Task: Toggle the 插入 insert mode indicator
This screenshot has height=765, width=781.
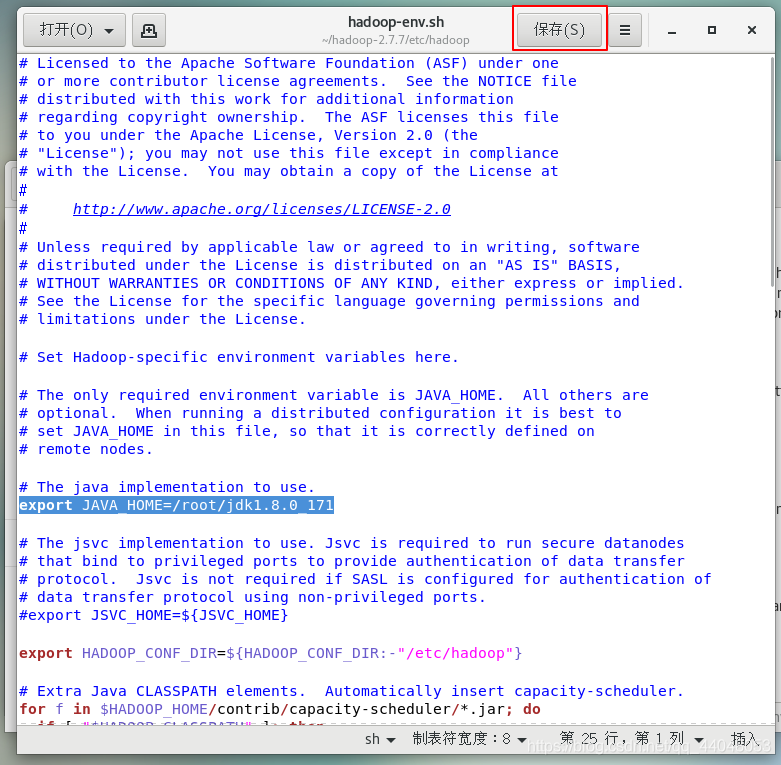Action: (745, 739)
